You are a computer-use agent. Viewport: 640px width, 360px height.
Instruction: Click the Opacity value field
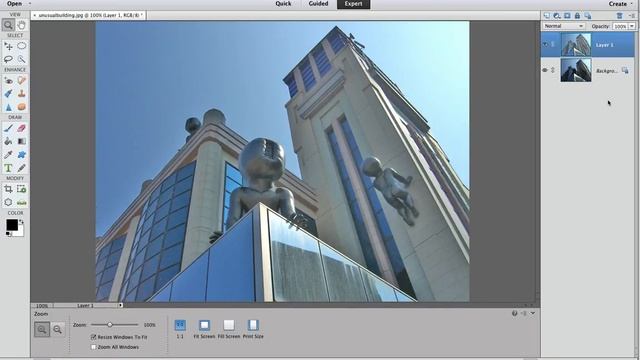pos(620,26)
